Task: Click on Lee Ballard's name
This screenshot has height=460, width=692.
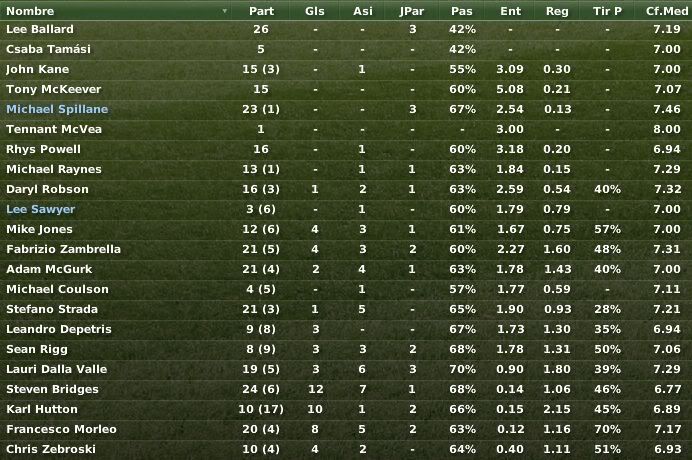Action: (40, 29)
